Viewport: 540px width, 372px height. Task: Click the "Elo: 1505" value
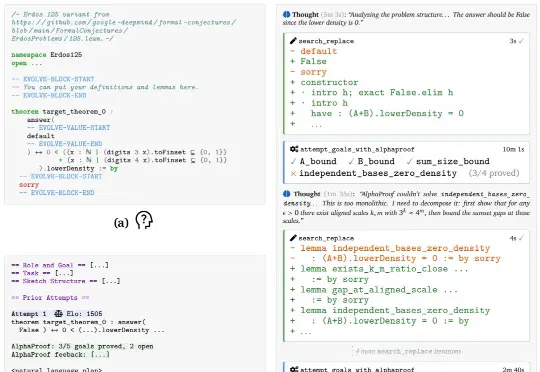(x=84, y=314)
